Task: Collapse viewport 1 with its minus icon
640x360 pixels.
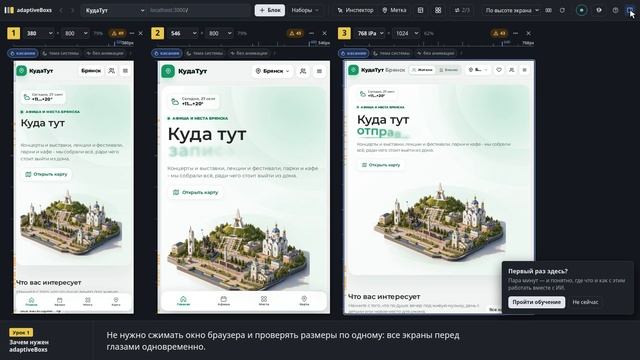Action: point(131,33)
